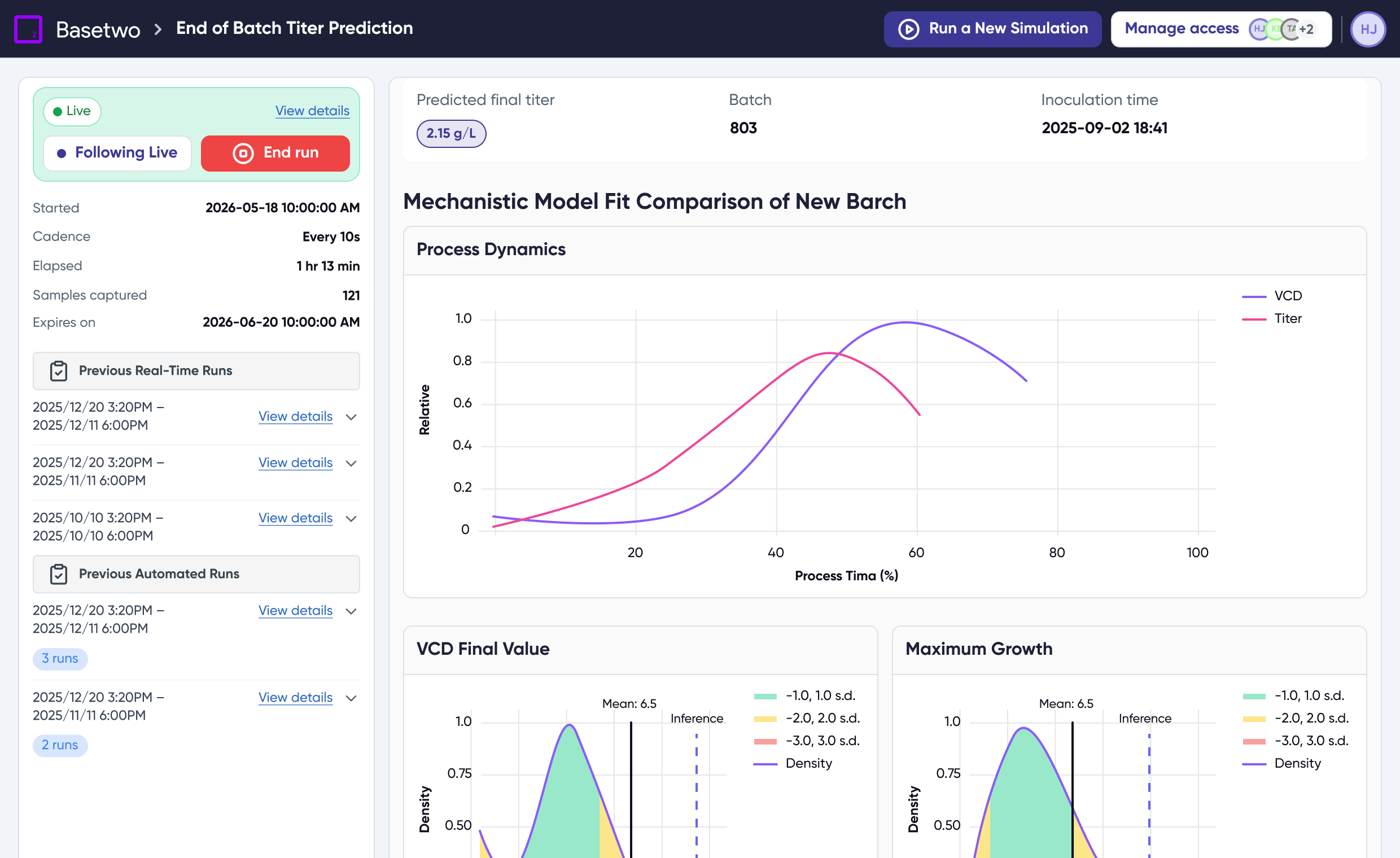Click Mean: 6.5 label in VCD Final Value chart

pos(629,704)
